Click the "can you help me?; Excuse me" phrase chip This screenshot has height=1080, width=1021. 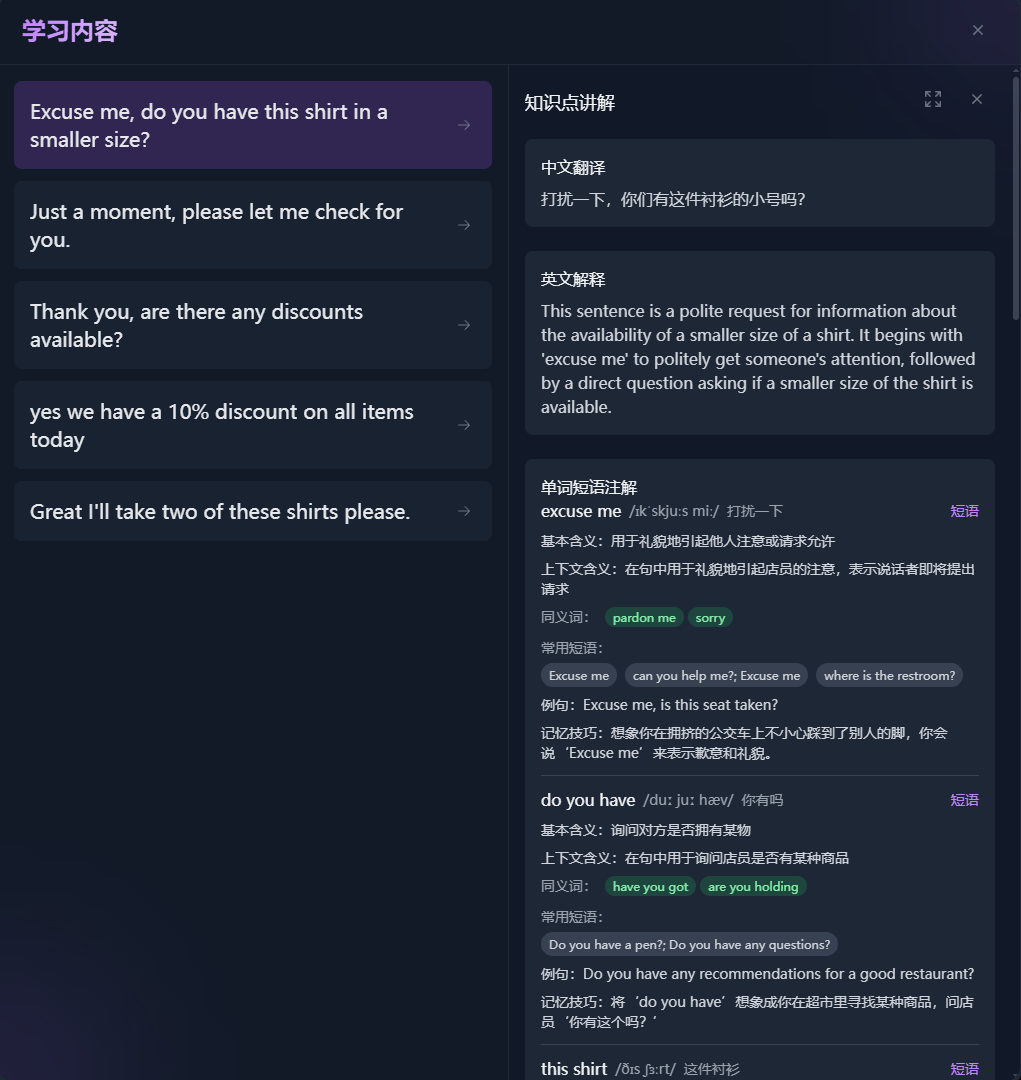[716, 675]
